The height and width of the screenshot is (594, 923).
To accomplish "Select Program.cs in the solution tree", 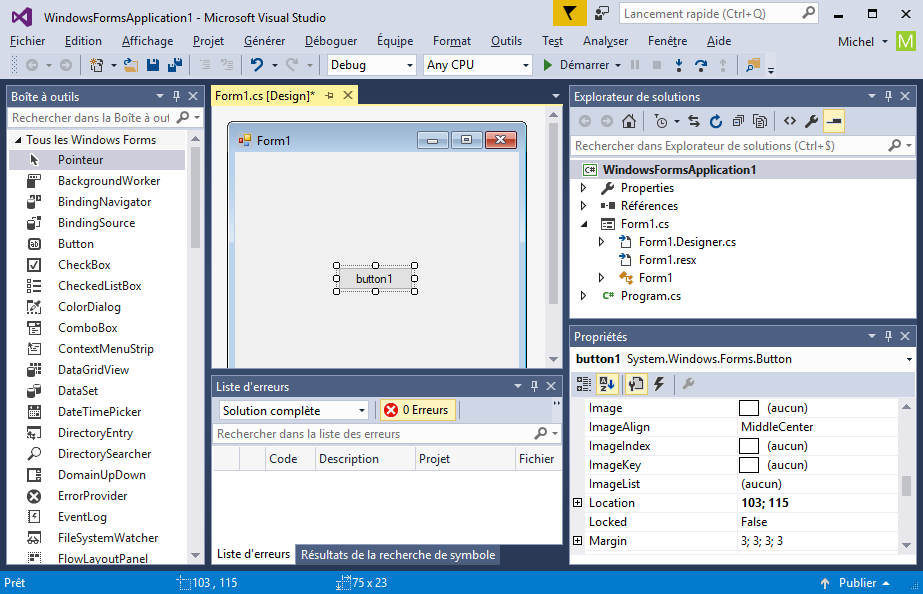I will [650, 296].
